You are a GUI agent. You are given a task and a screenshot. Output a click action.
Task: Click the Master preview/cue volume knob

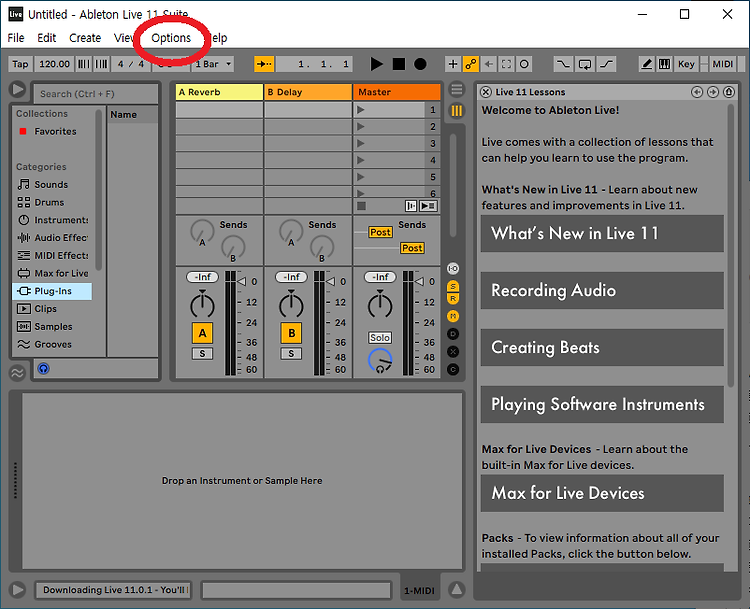pos(380,361)
